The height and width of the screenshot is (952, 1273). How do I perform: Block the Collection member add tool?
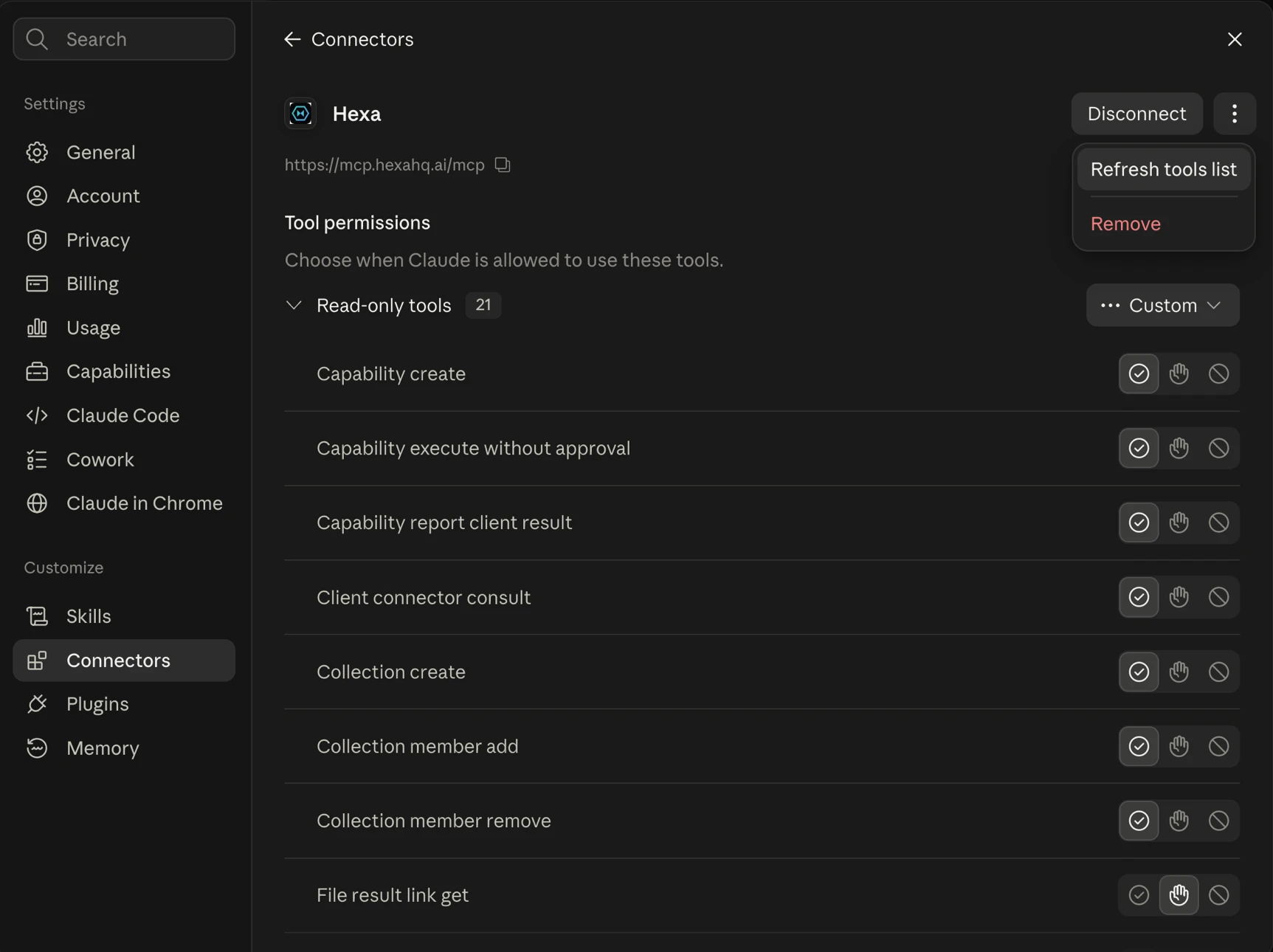(x=1219, y=746)
